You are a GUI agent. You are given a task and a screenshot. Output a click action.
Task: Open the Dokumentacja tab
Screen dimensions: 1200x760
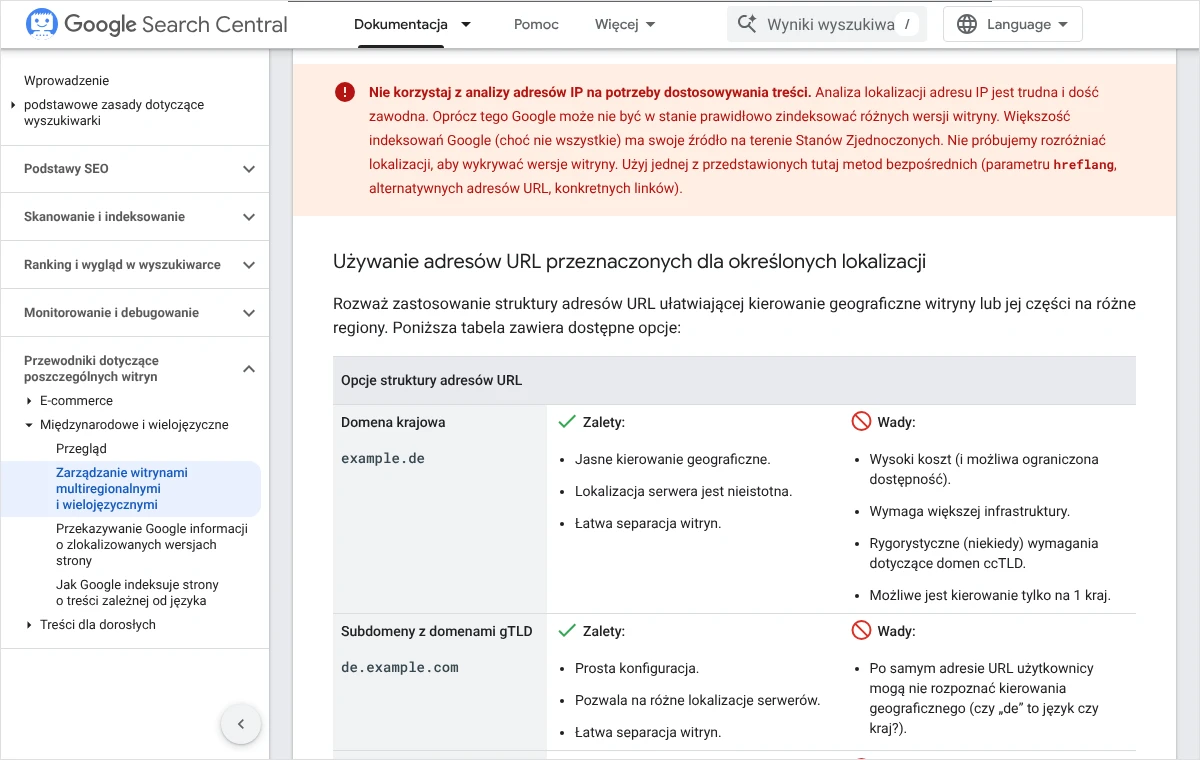click(x=401, y=24)
